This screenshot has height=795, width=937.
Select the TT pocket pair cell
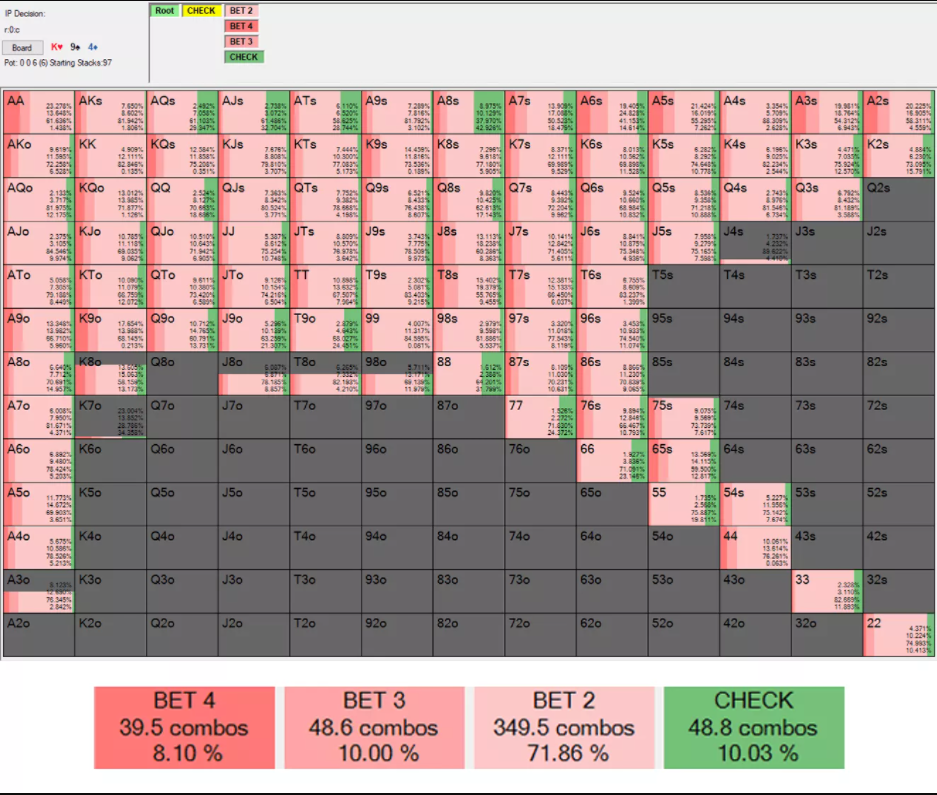(x=325, y=286)
